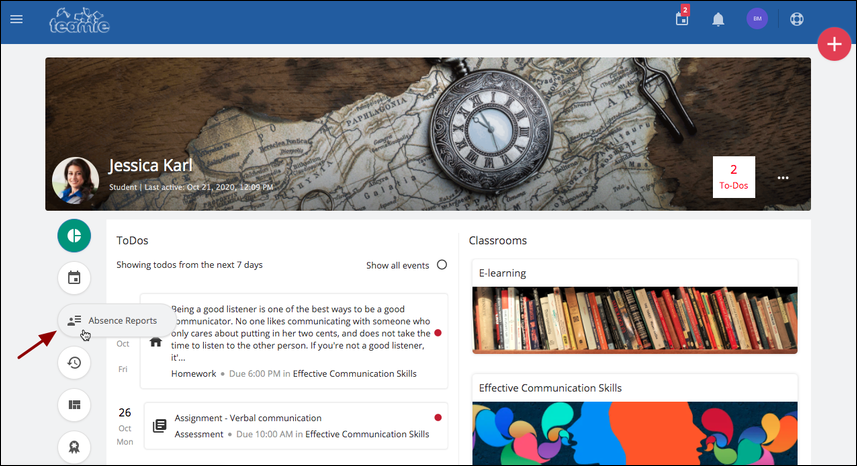Image resolution: width=857 pixels, height=466 pixels.
Task: Open the calendar sidebar icon
Action: (x=74, y=278)
